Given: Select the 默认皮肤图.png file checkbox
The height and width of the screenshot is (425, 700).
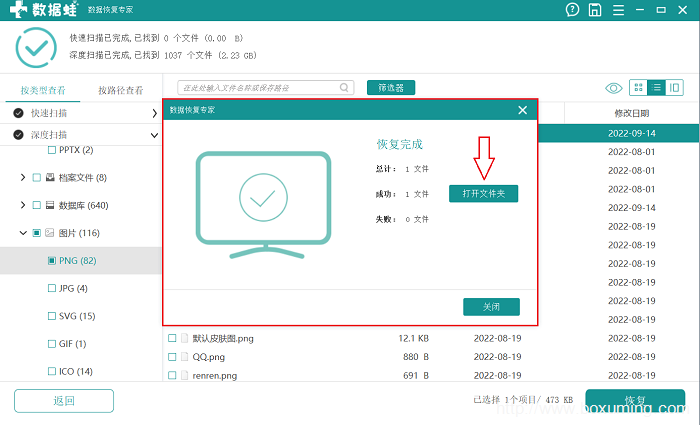Looking at the screenshot, I should coord(172,338).
